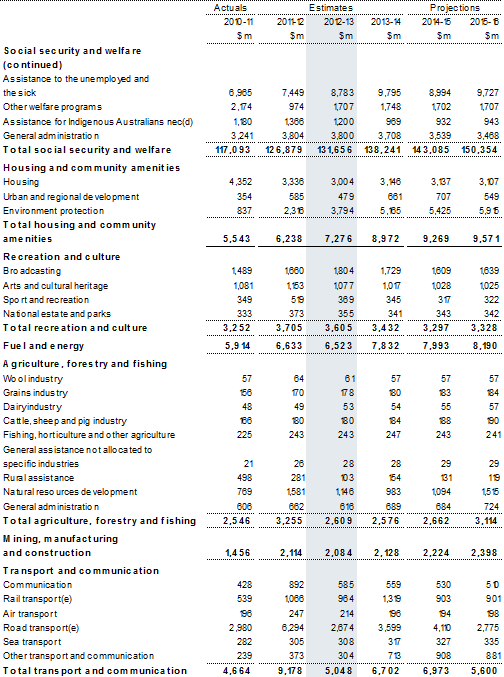Click value 8,190 in Fuel and energy row
The width and height of the screenshot is (504, 677).
(x=484, y=346)
